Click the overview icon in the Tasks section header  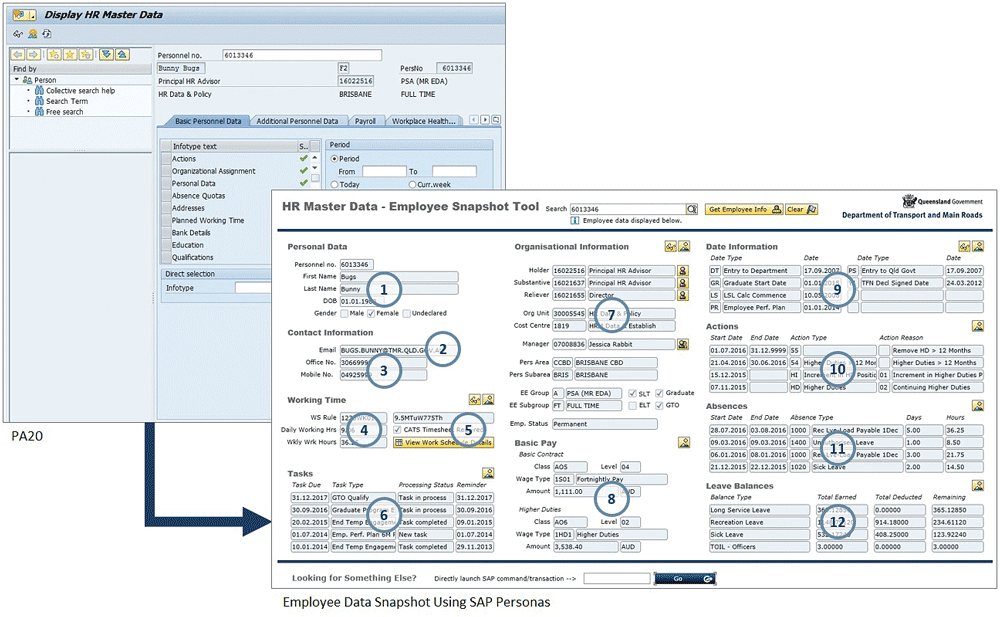coord(489,473)
